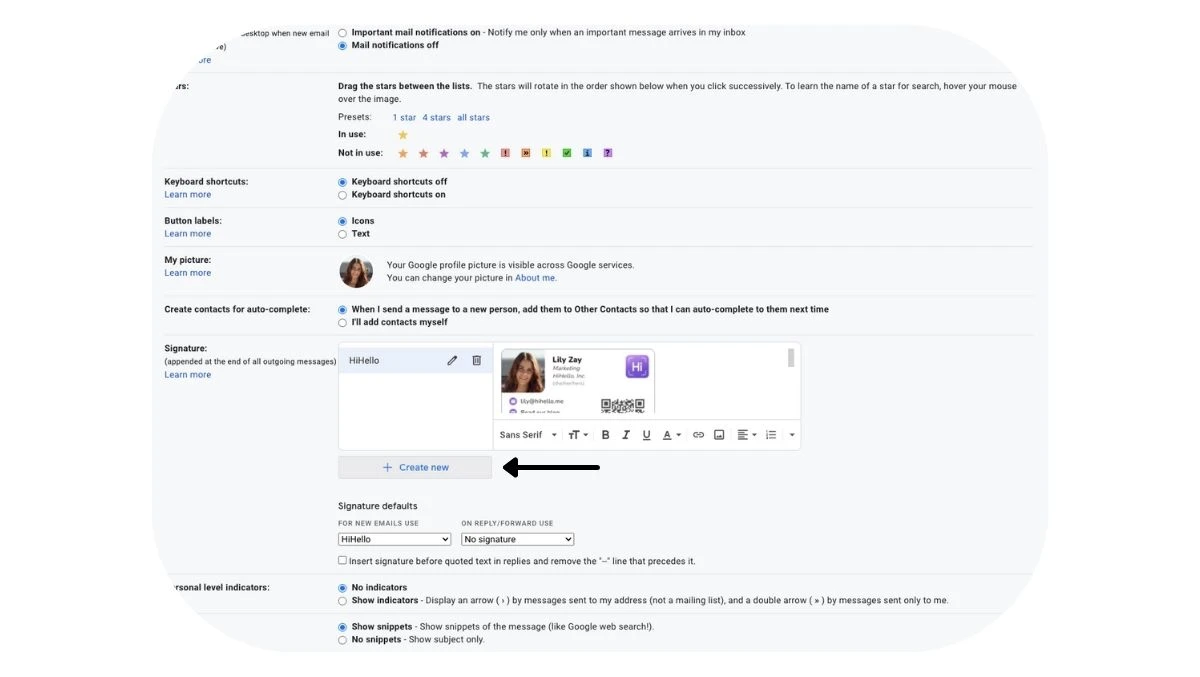Delete the HiHello signature with the trash icon
Viewport: 1200px width, 677px height.
pyautogui.click(x=477, y=359)
